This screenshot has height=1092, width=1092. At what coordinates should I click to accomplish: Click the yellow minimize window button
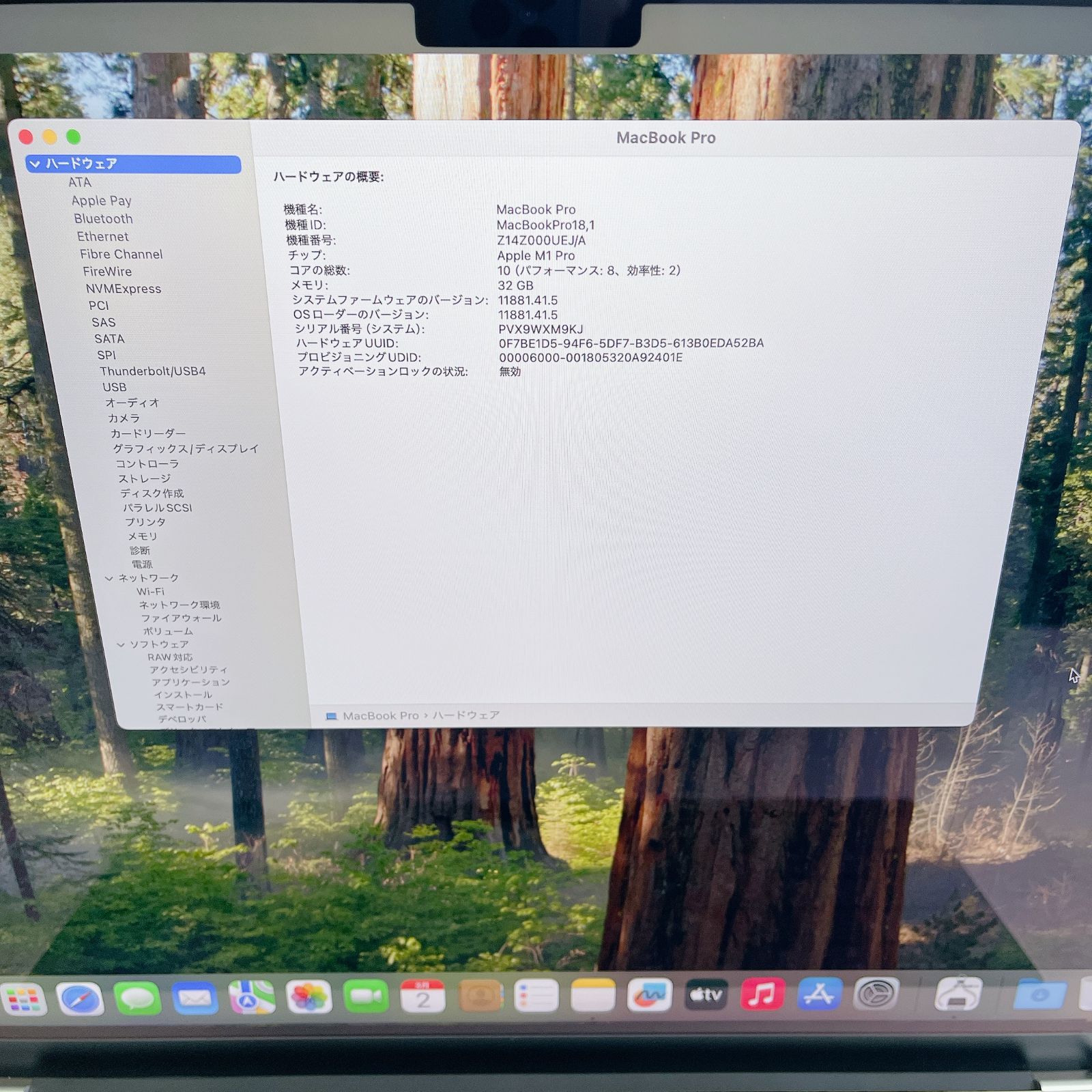click(50, 137)
